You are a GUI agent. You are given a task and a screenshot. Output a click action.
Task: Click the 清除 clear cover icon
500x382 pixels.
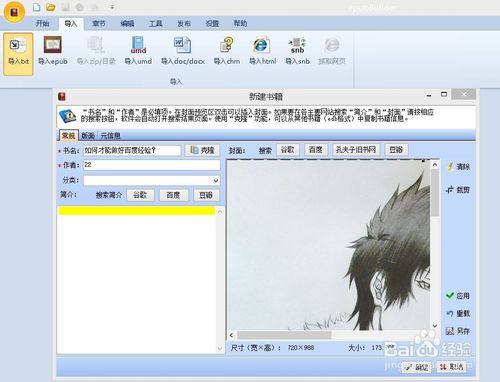pyautogui.click(x=458, y=167)
